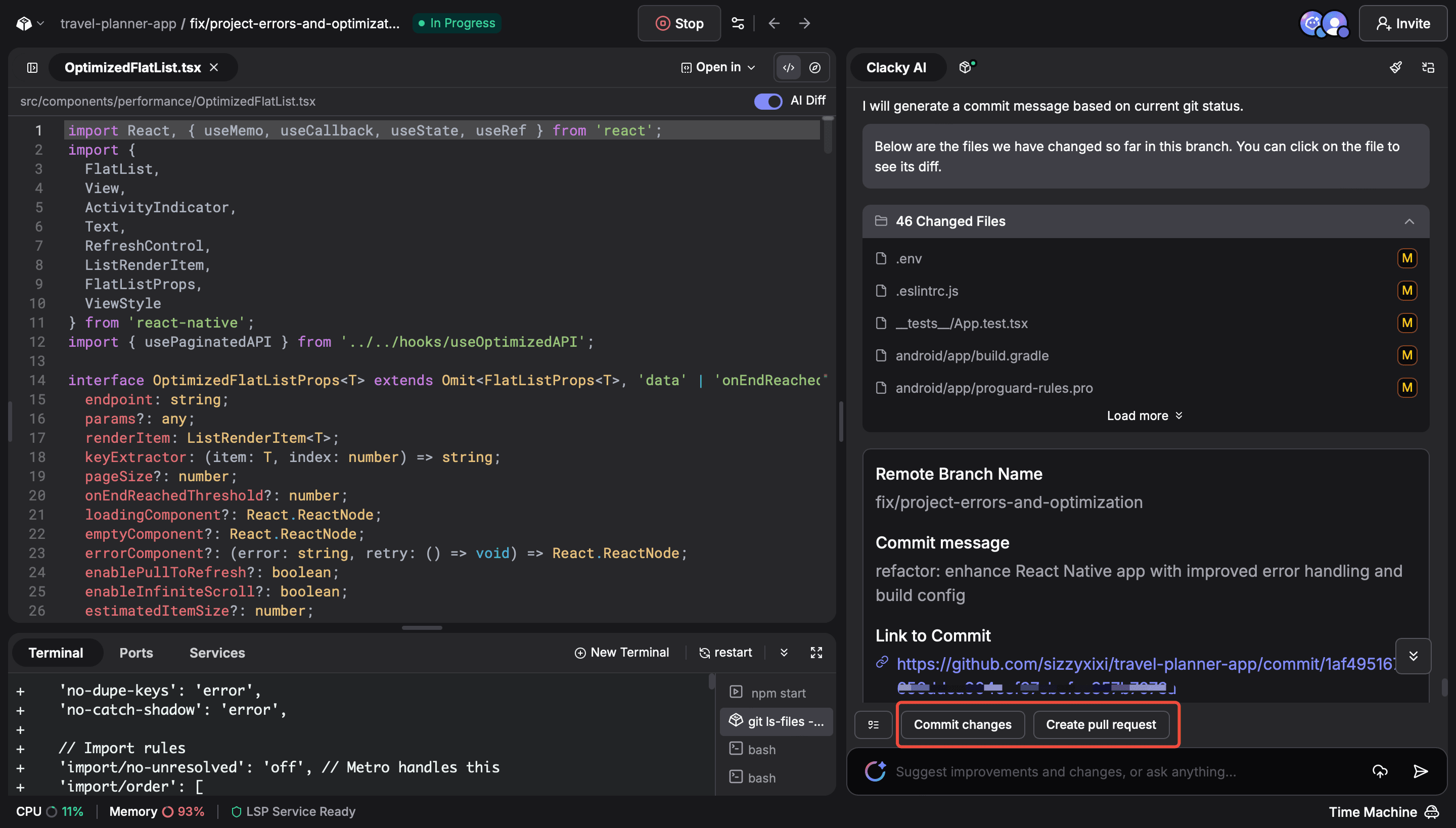
Task: Select the Terminal tab
Action: coord(56,653)
